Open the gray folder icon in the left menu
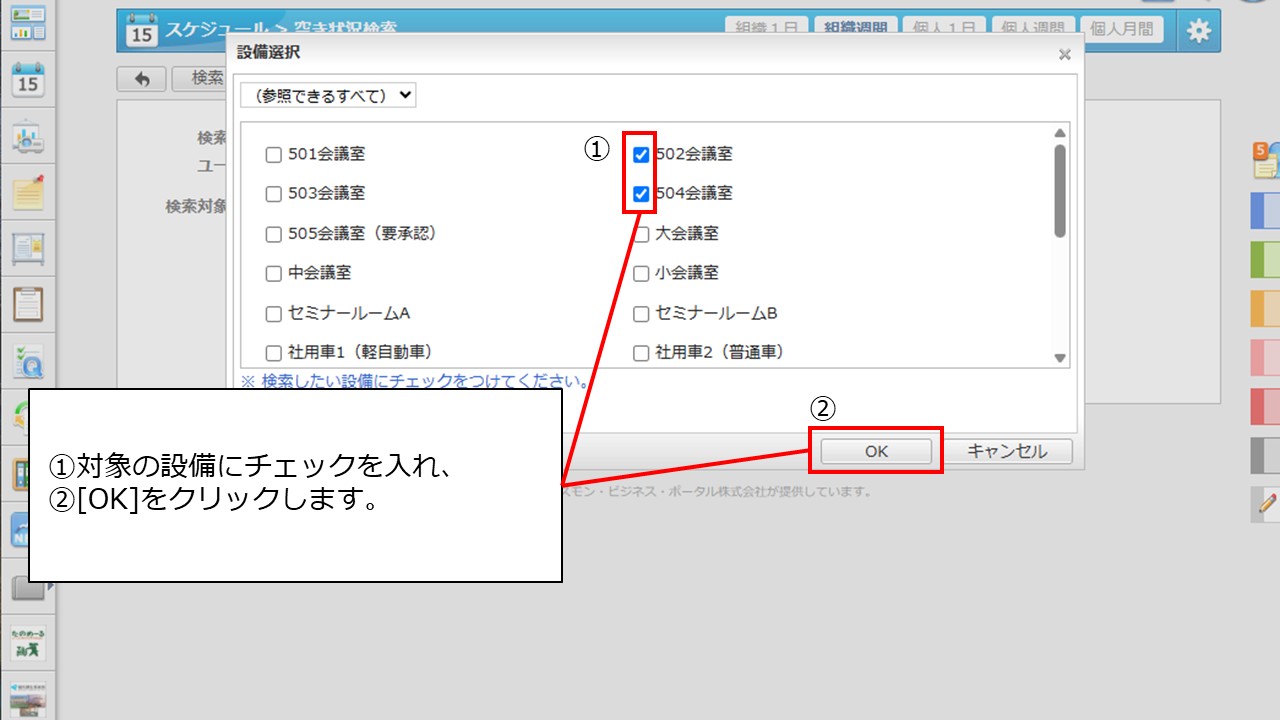1280x720 pixels. [26, 588]
